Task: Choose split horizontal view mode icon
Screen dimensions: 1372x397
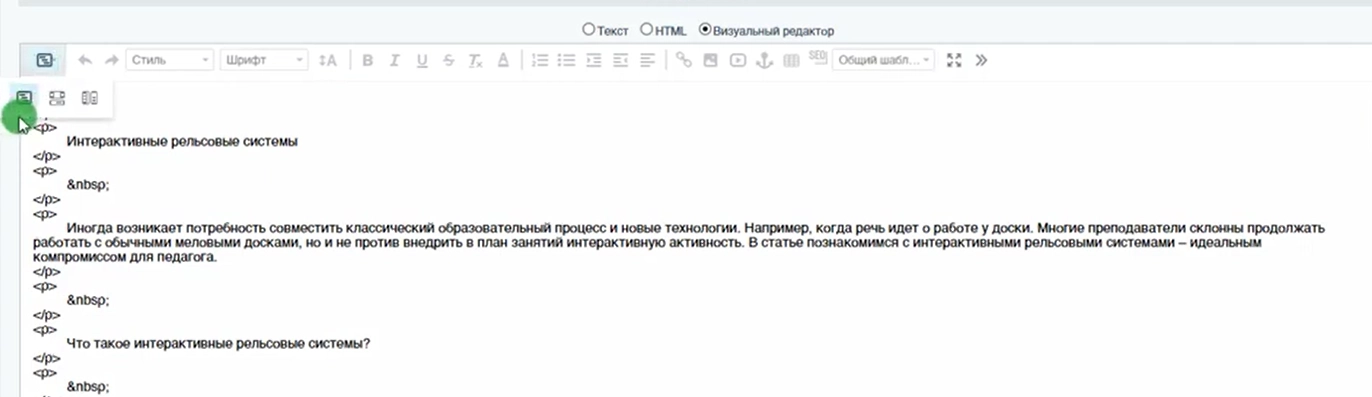Action: [x=57, y=98]
